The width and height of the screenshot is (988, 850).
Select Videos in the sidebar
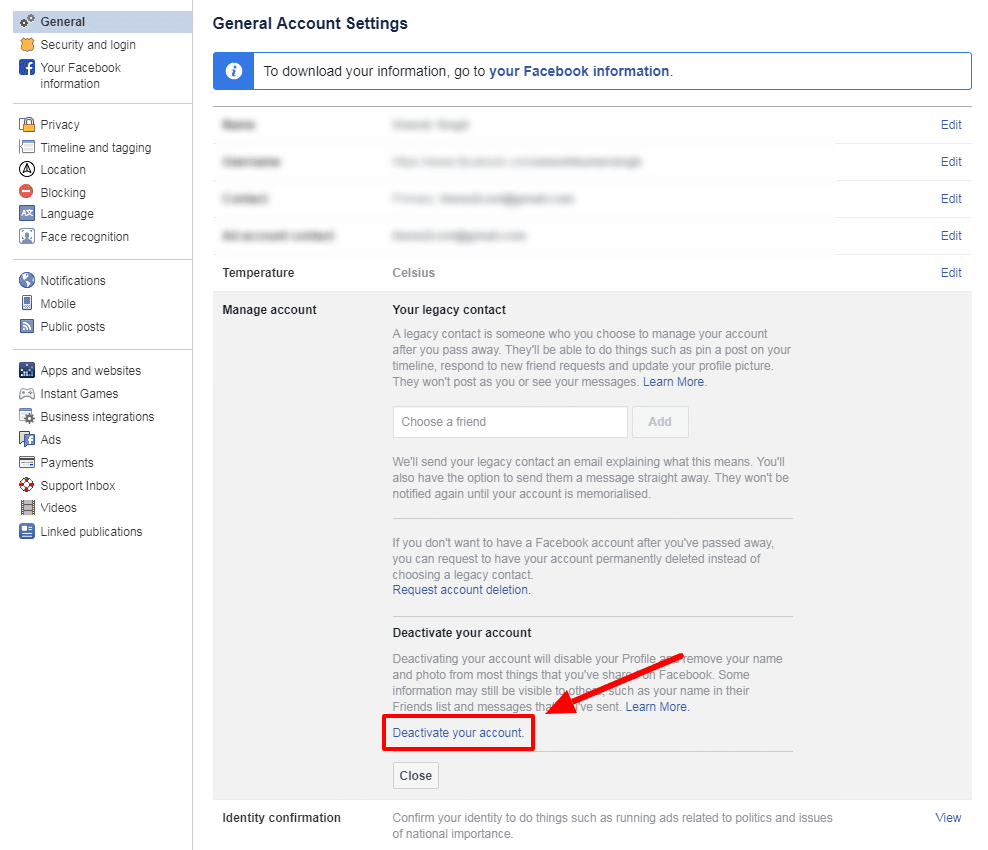[59, 508]
